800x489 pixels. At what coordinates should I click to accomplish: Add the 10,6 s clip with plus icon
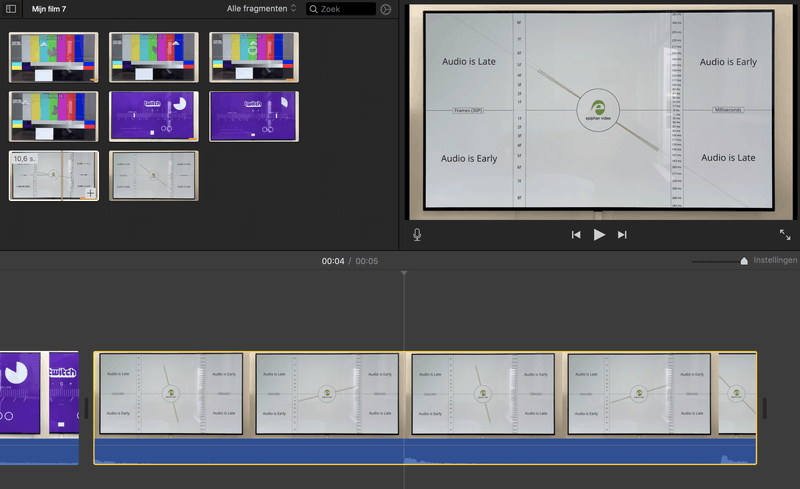tap(90, 192)
